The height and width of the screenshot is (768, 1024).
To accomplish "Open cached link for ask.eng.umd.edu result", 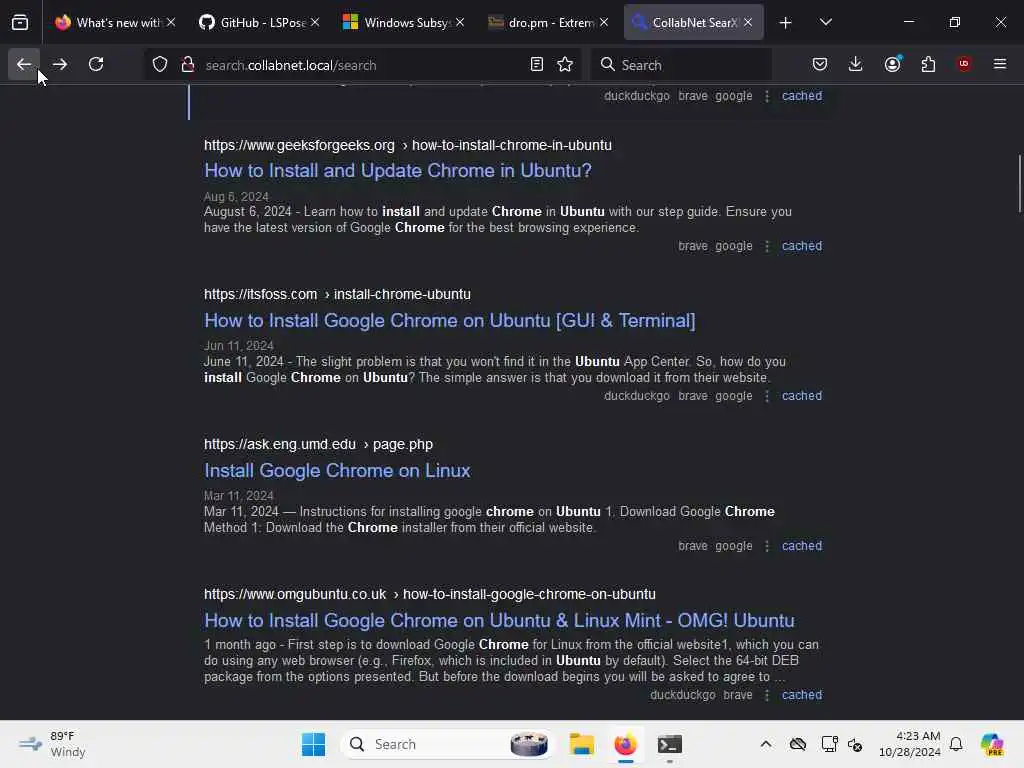I will tap(802, 546).
